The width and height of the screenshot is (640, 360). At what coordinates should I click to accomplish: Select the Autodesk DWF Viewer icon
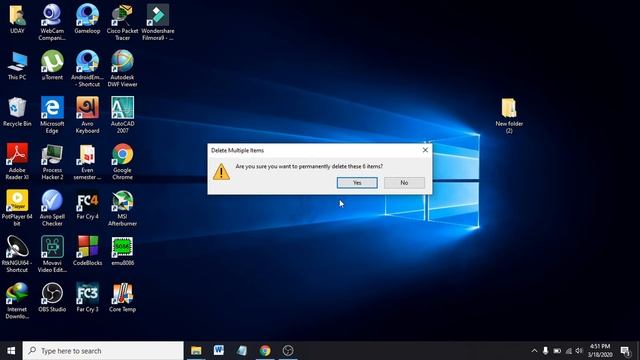click(122, 69)
